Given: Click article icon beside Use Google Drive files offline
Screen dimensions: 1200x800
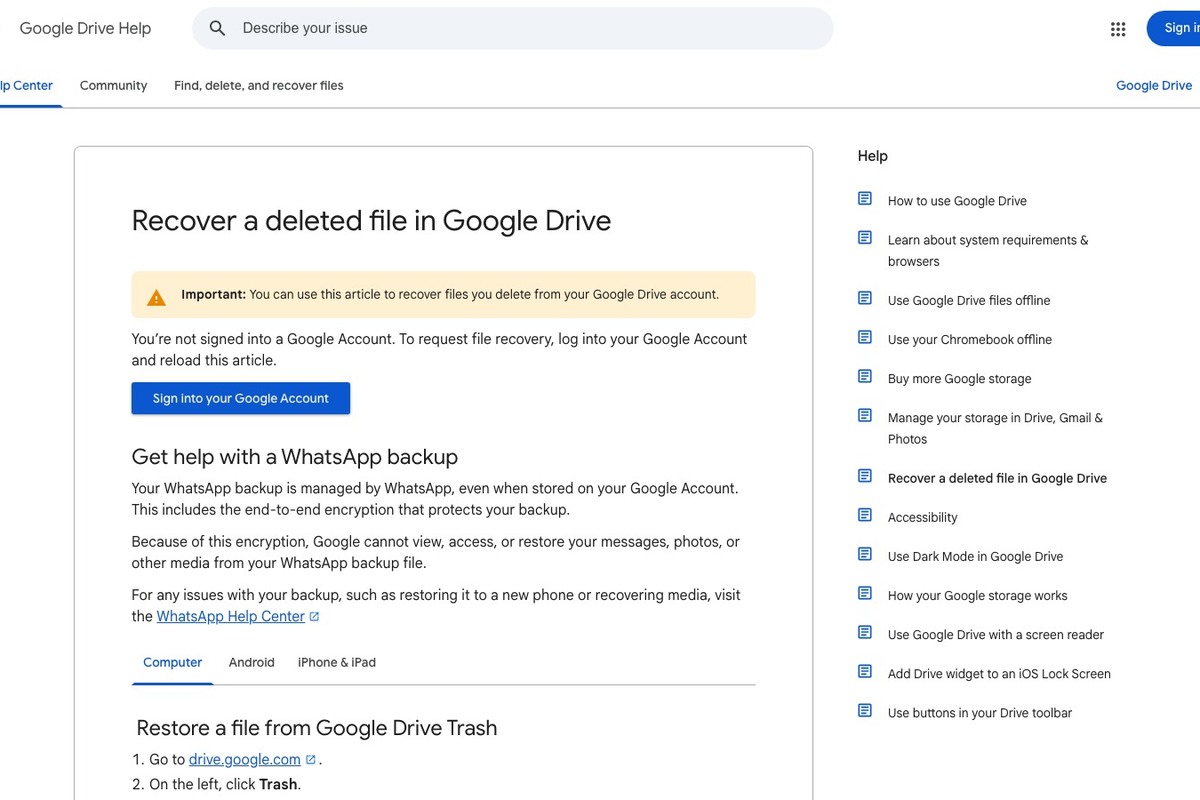Looking at the screenshot, I should [x=865, y=298].
